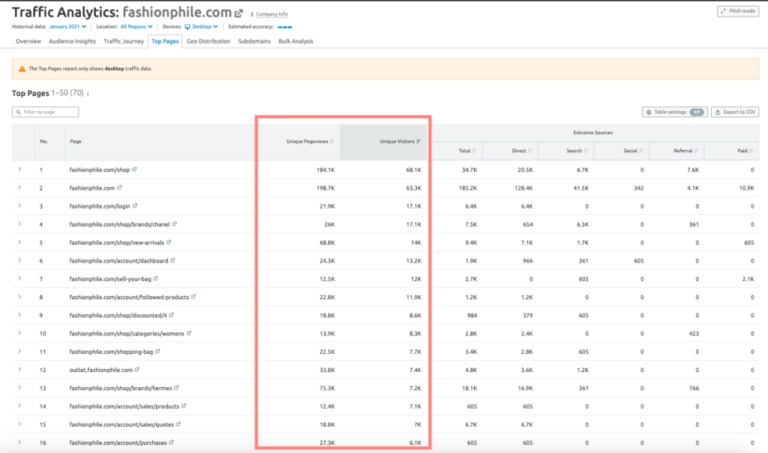
Task: Expand row 7 sell-your-bag
Action: coord(20,279)
